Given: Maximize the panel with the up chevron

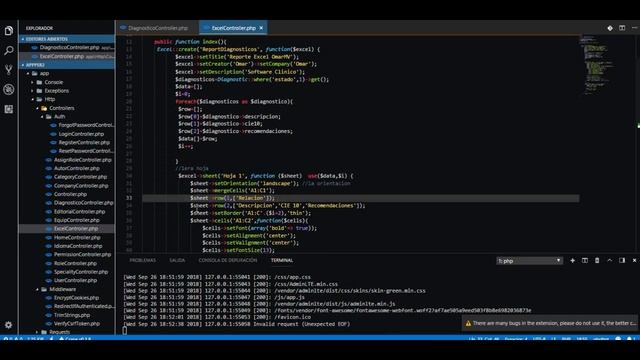Looking at the screenshot, I should (x=610, y=260).
